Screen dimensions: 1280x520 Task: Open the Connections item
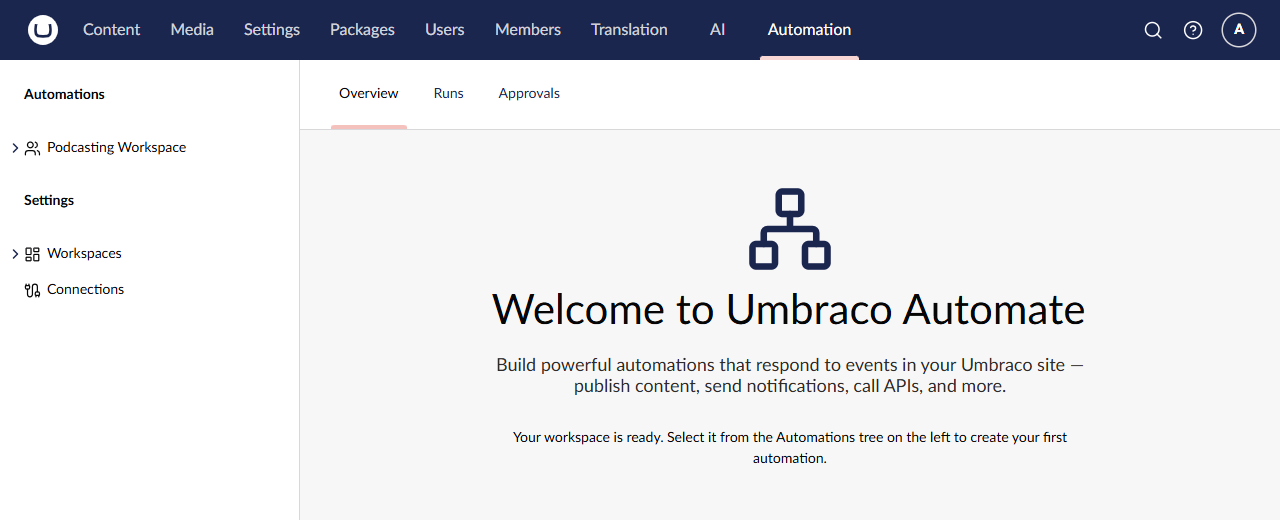(x=86, y=290)
